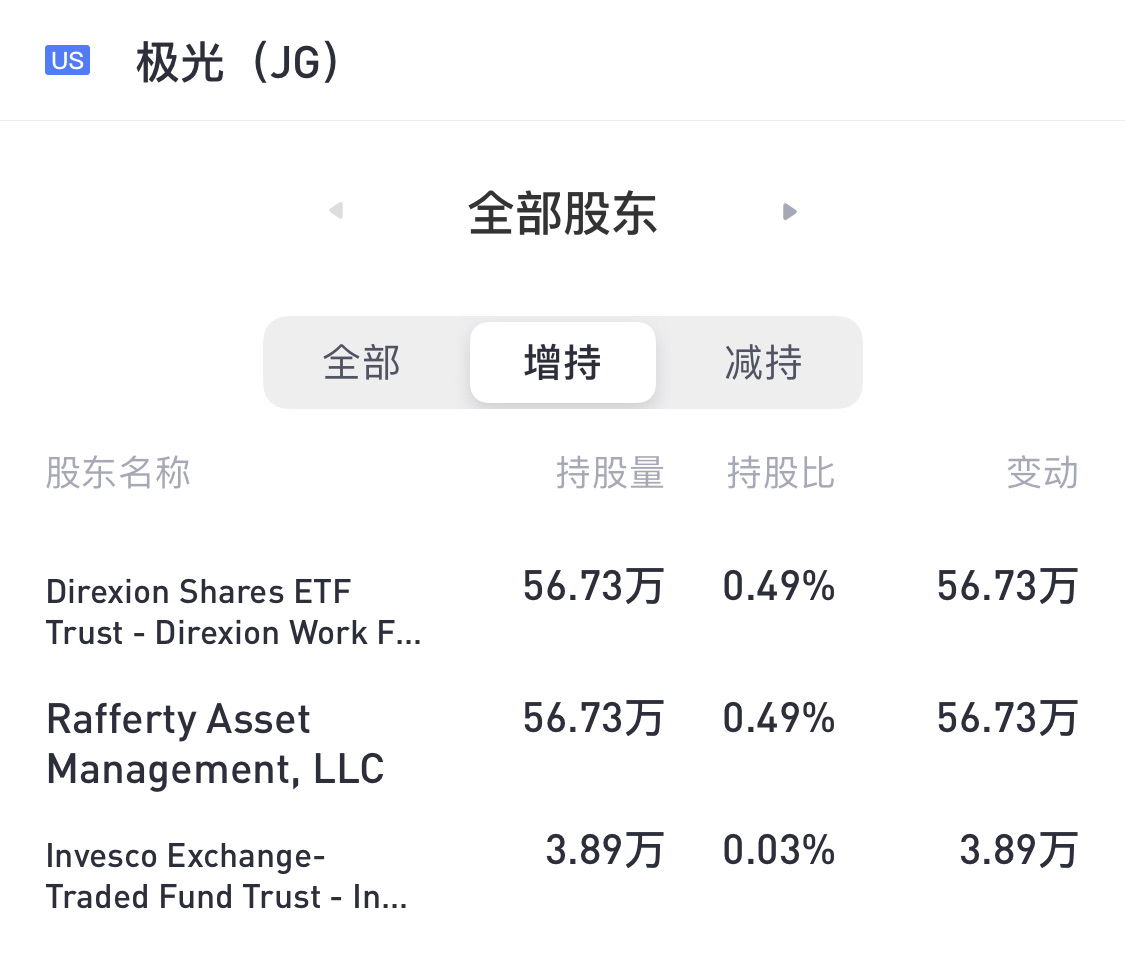The height and width of the screenshot is (961, 1125).
Task: Sort by 持股比 column header
Action: (x=780, y=473)
